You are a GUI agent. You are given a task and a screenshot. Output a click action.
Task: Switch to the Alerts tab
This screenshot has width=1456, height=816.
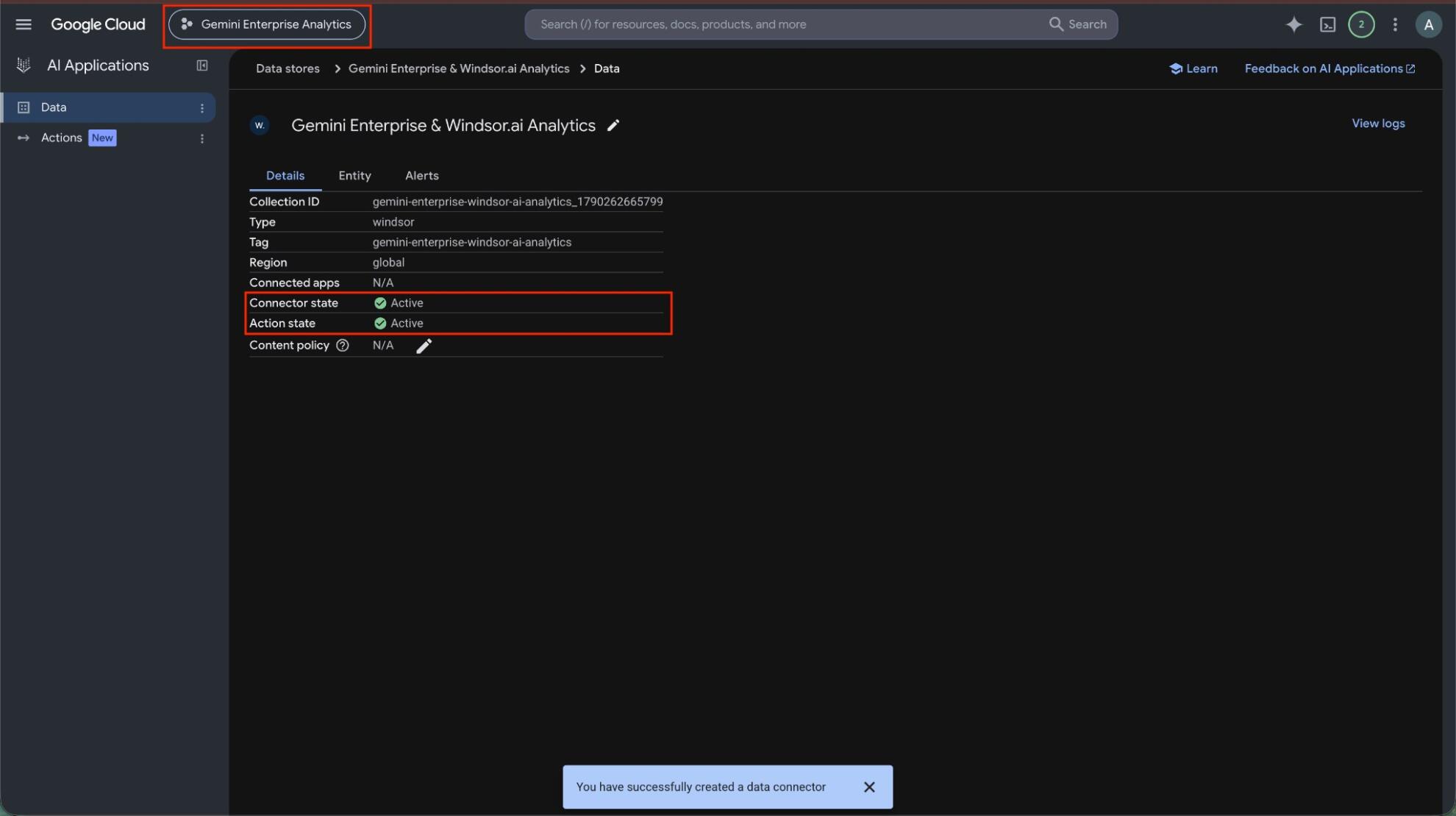(x=421, y=176)
